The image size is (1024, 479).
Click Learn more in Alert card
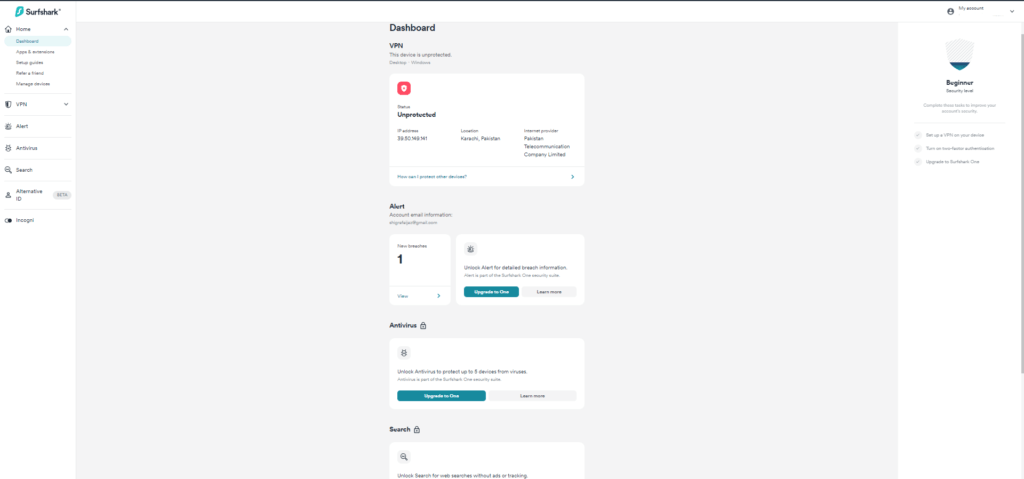[549, 291]
